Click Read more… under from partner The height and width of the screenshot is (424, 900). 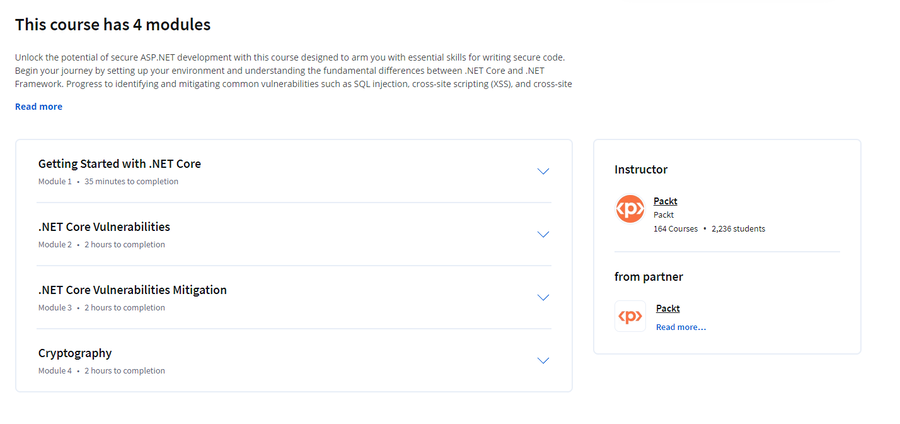click(x=681, y=327)
